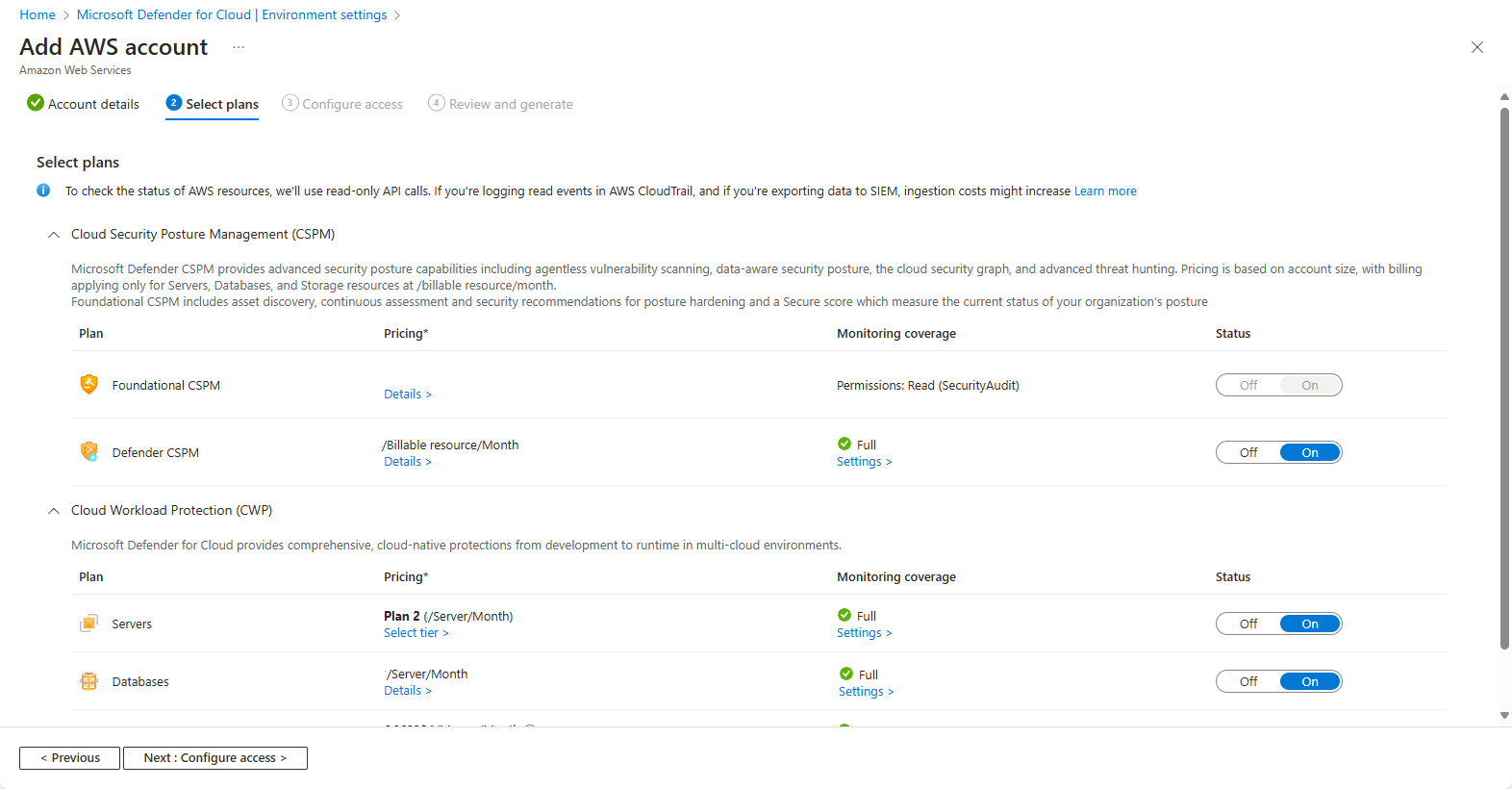Turn off the Defender CSPM plan
Screen dimensions: 1512x789
coord(1248,452)
